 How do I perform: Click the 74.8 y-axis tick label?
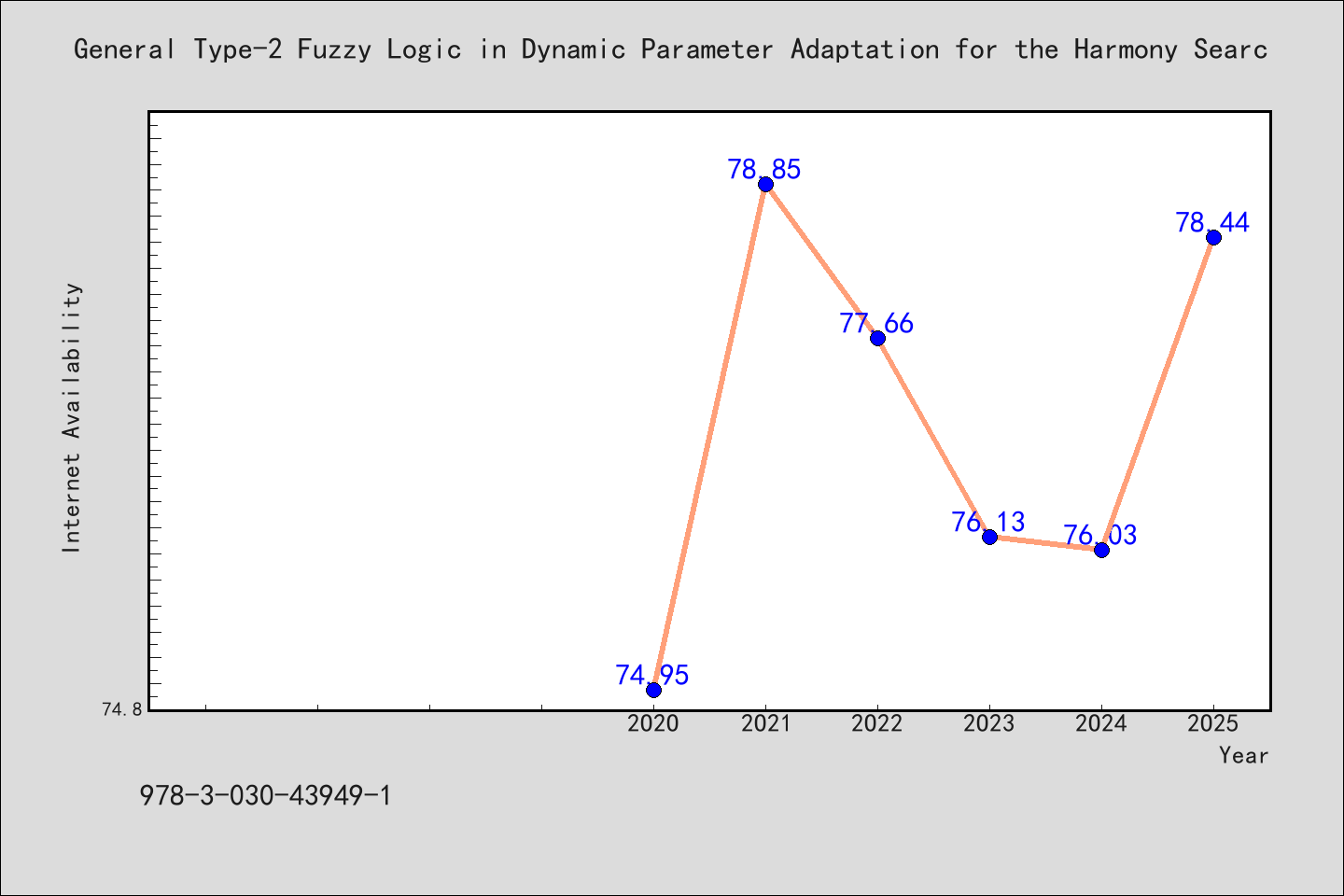pos(121,709)
